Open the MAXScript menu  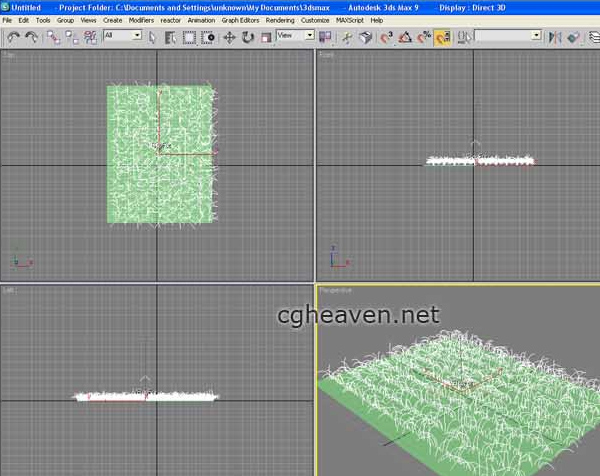(350, 20)
